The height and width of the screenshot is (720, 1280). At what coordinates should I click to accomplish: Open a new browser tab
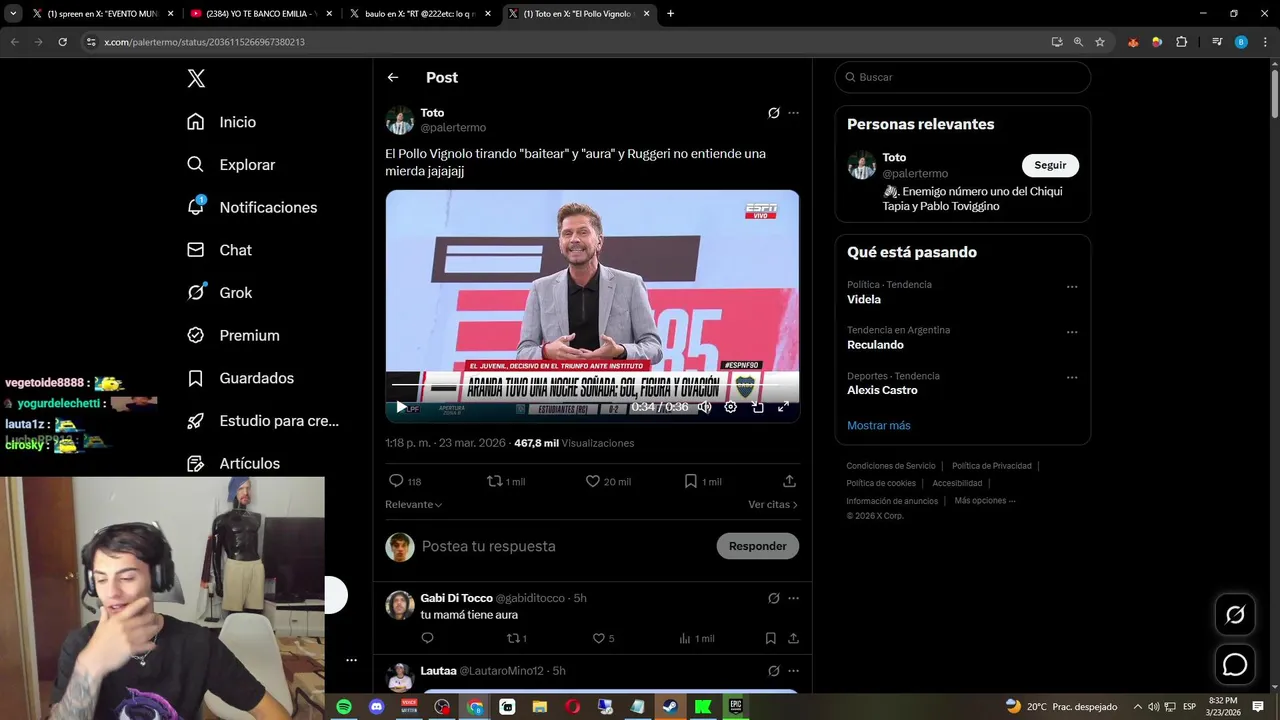point(670,14)
